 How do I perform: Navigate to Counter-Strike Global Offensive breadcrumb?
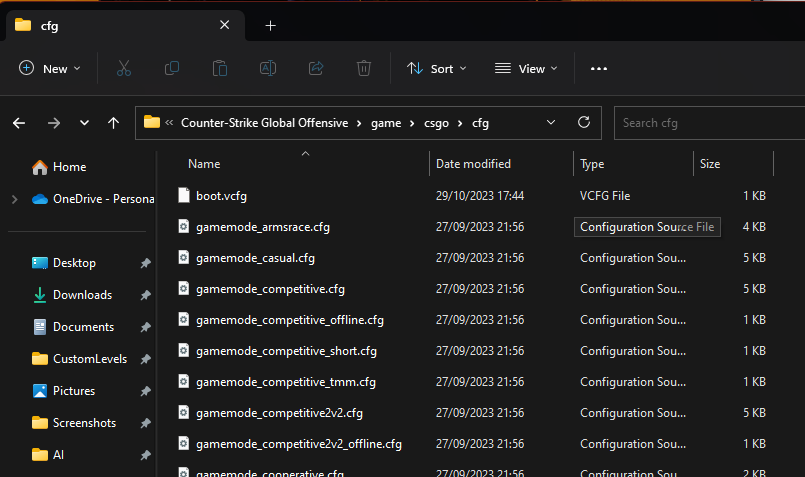point(264,123)
